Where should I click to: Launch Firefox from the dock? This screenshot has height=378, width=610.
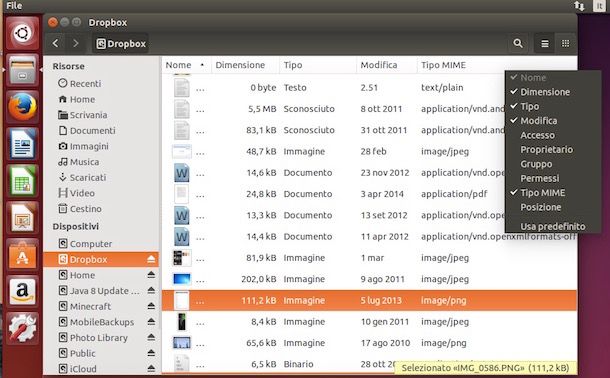pos(22,107)
